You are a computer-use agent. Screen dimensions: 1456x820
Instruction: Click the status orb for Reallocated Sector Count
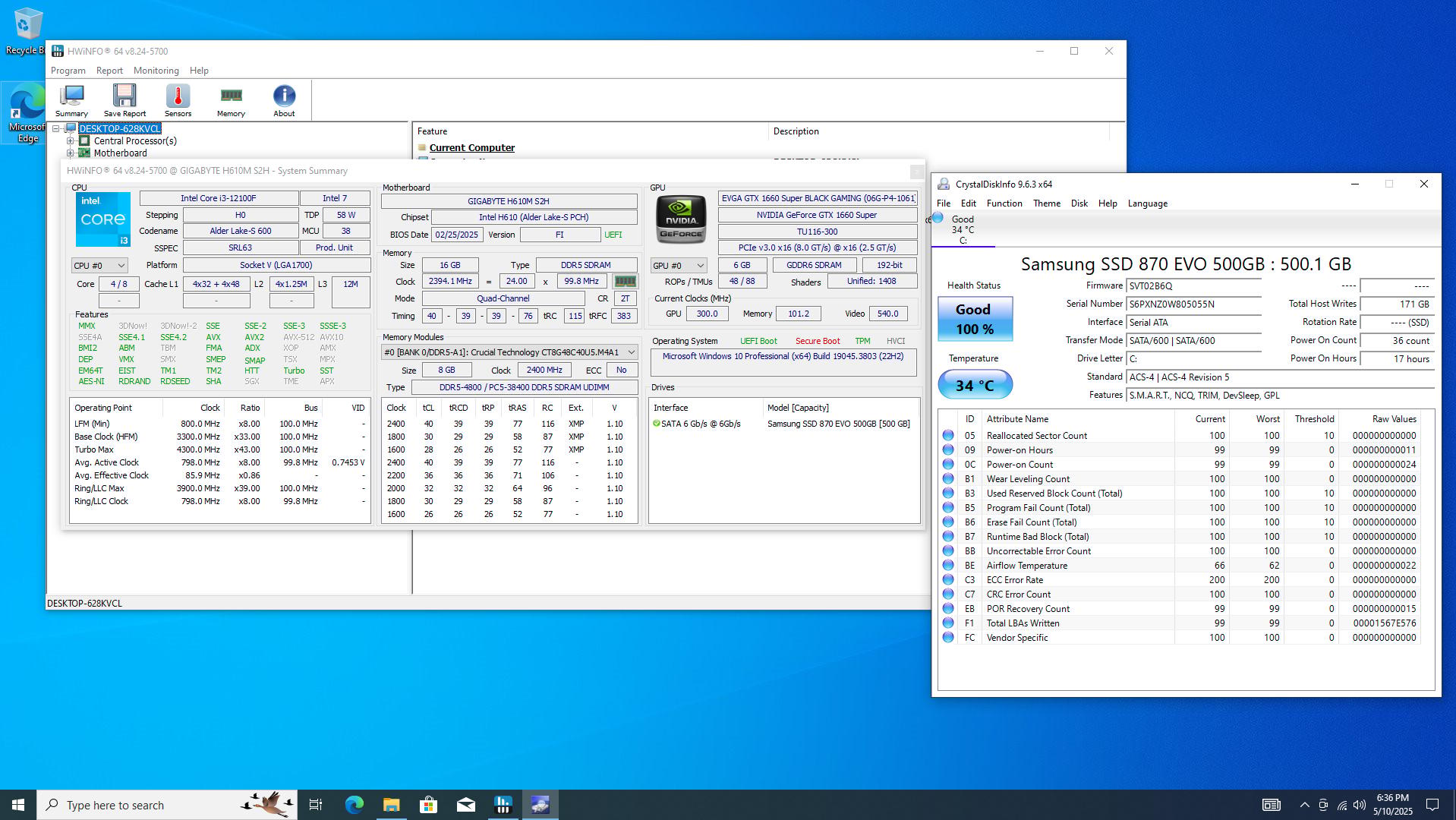[948, 436]
